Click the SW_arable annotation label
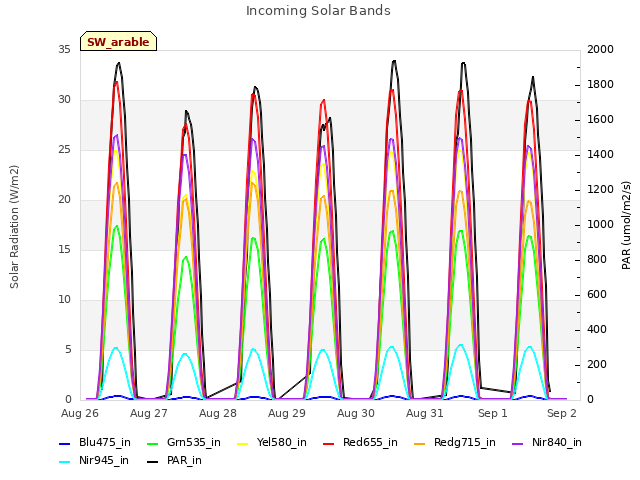The width and height of the screenshot is (640, 480). pos(118,42)
